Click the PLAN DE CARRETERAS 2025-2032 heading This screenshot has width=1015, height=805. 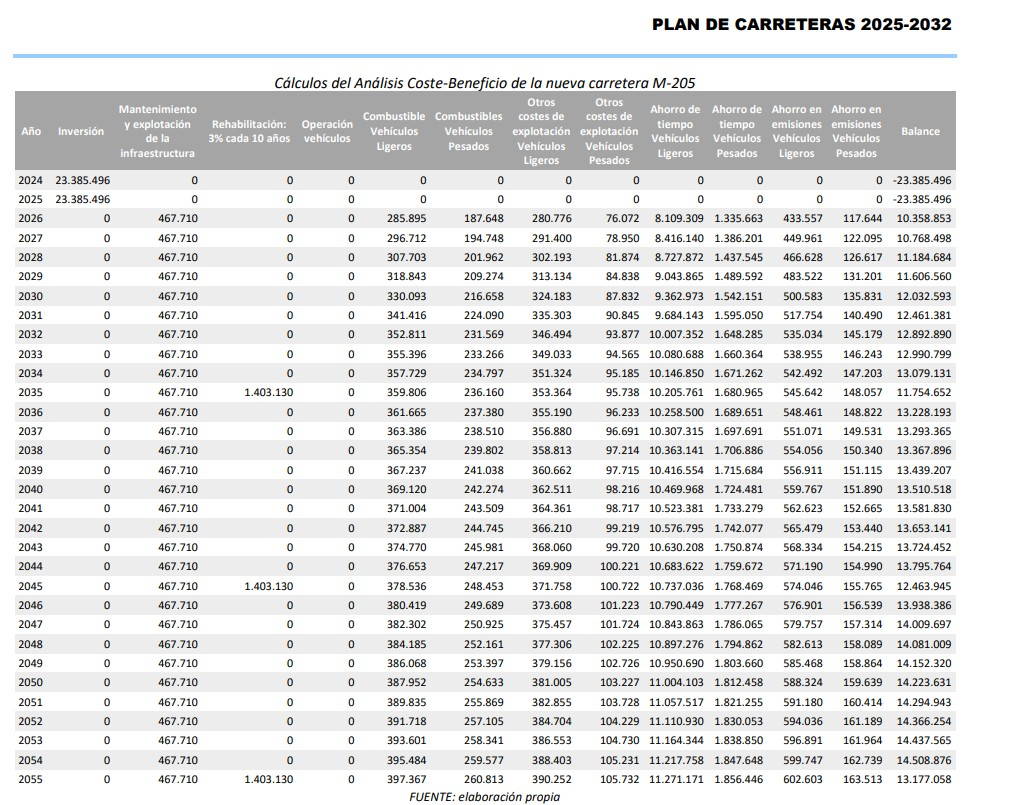[x=801, y=25]
